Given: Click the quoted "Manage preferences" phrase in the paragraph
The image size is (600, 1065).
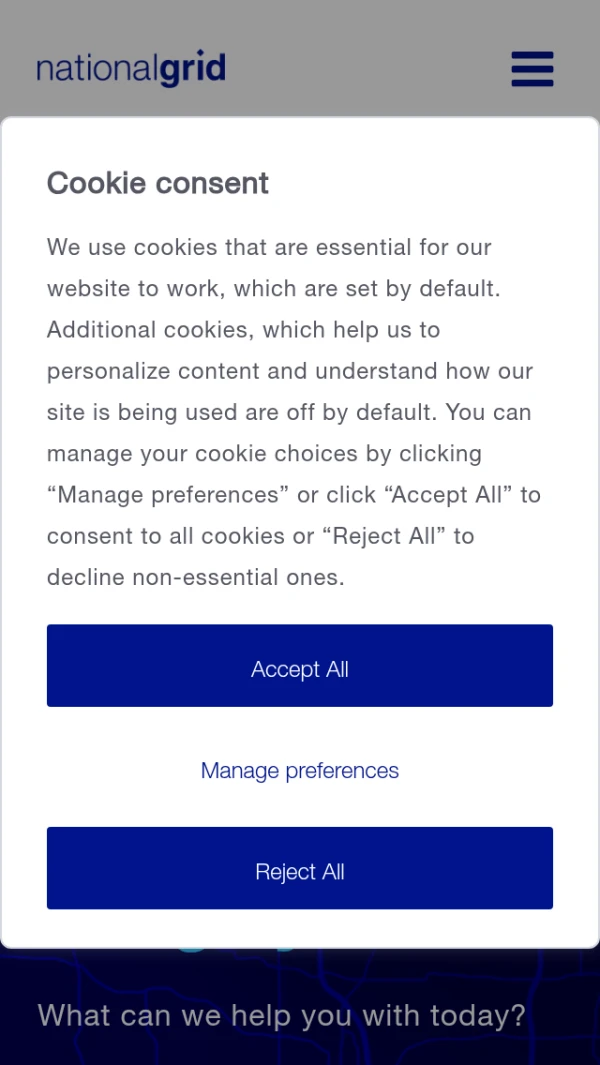Looking at the screenshot, I should pyautogui.click(x=168, y=495).
